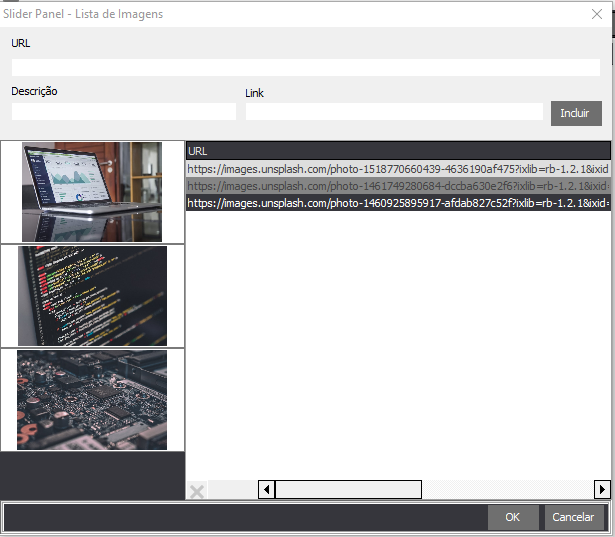Click the Descrição input field

[124, 111]
